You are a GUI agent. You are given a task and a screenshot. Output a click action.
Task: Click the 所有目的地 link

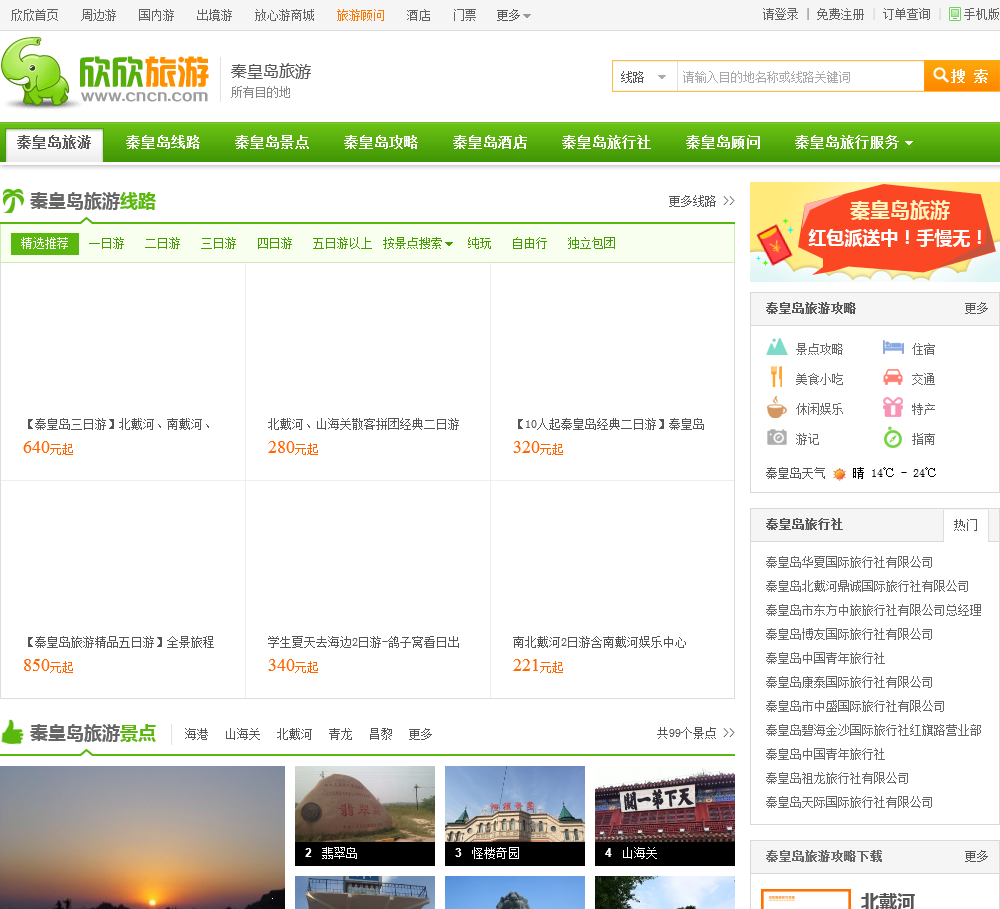(261, 92)
